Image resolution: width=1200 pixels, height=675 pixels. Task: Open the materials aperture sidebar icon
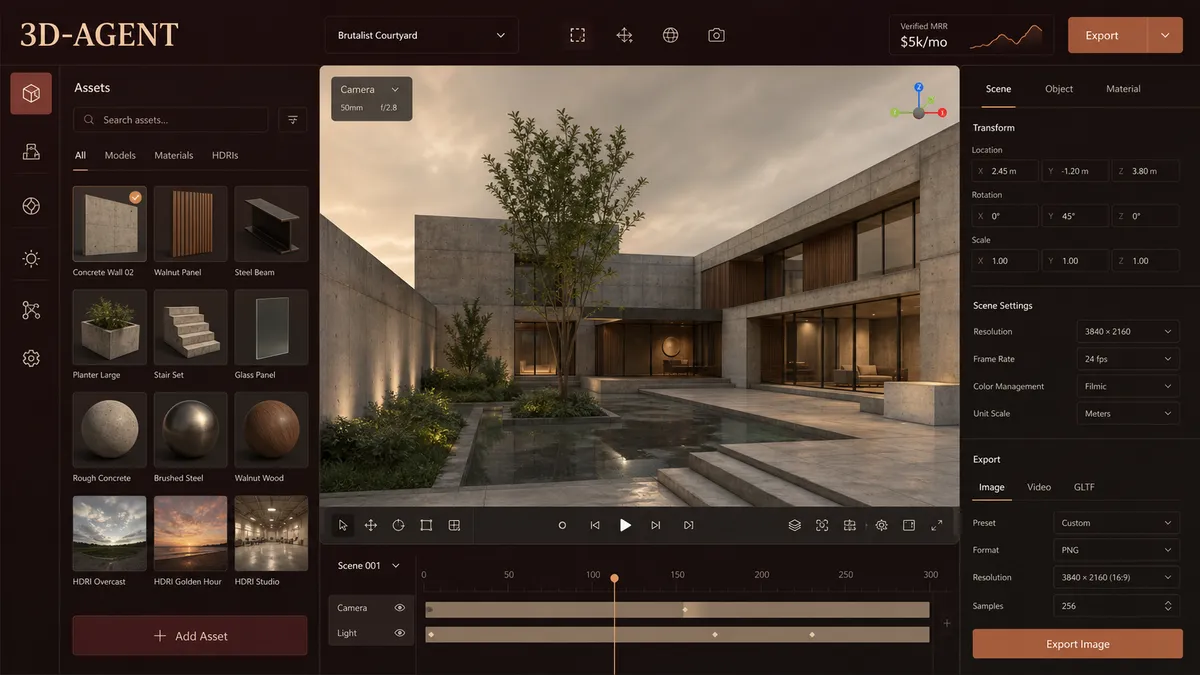[x=31, y=206]
